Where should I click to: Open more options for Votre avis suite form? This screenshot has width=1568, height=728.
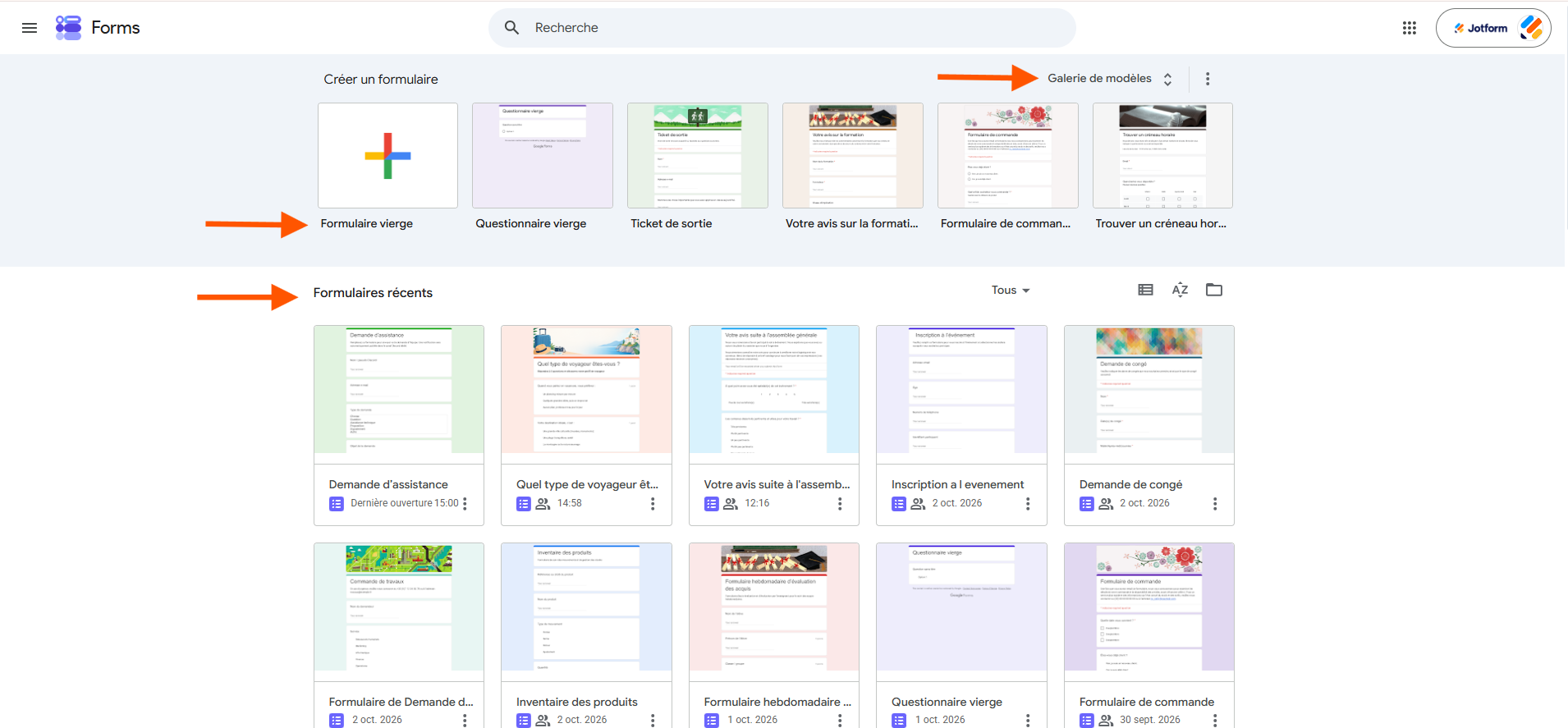click(x=840, y=504)
